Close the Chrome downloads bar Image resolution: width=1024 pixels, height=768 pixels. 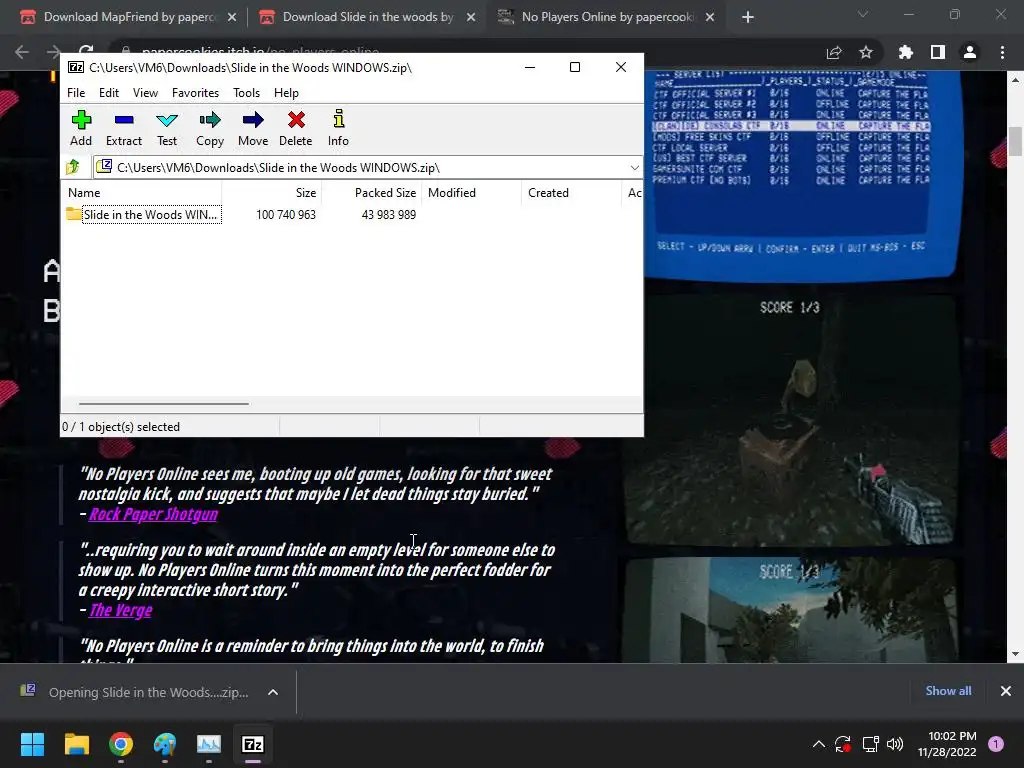[1006, 691]
